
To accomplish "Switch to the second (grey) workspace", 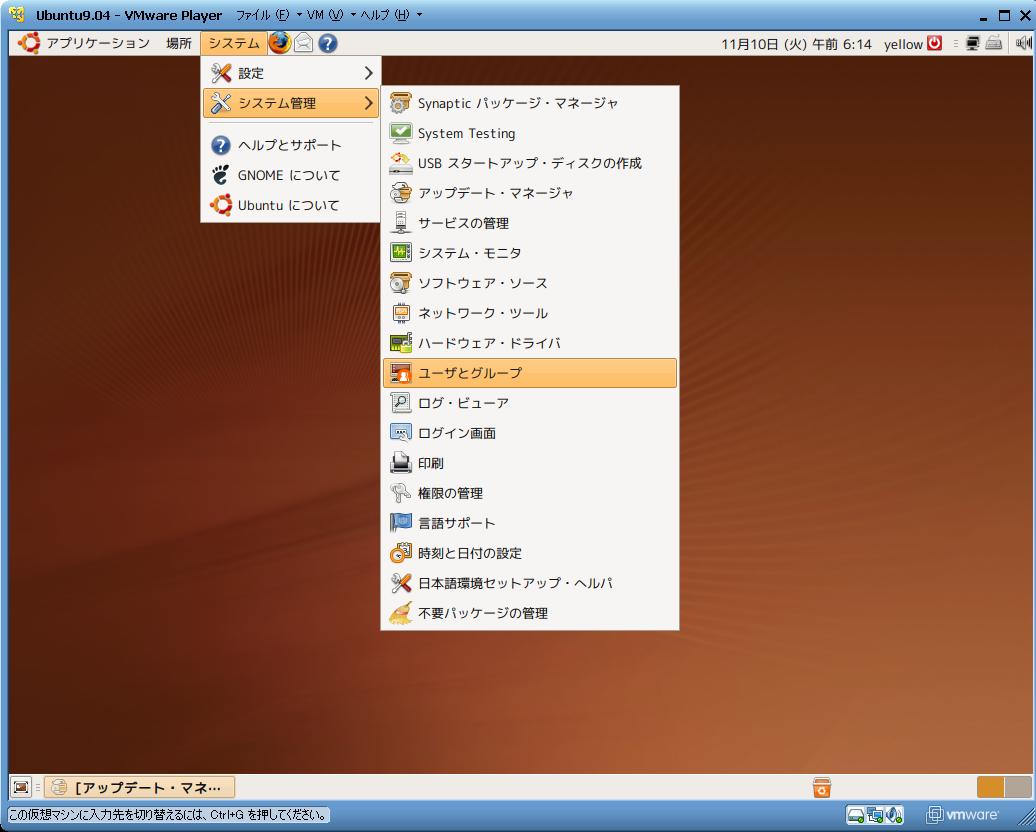I will (1018, 787).
